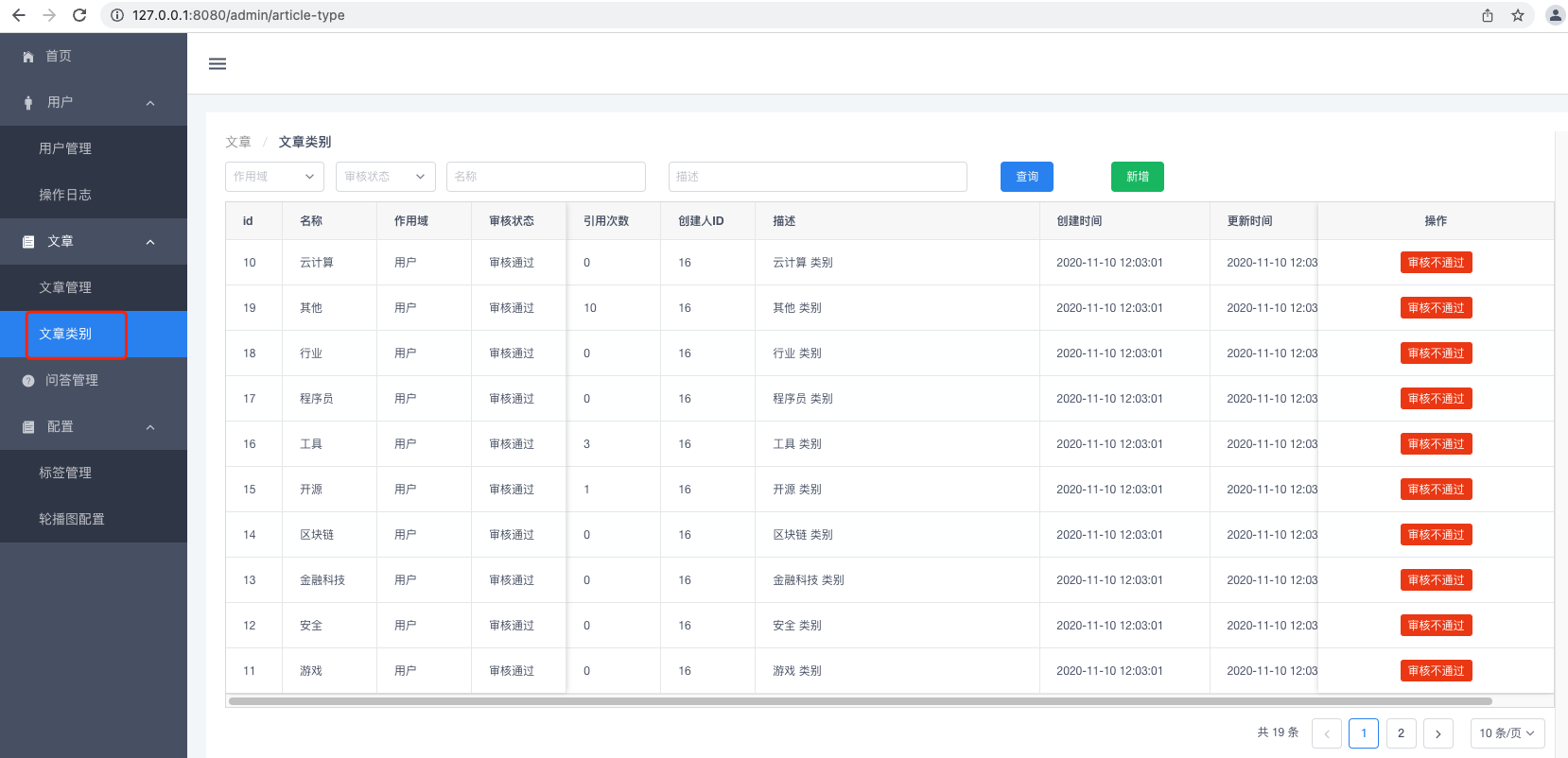Click the icon beside 配置 menu

(x=28, y=427)
